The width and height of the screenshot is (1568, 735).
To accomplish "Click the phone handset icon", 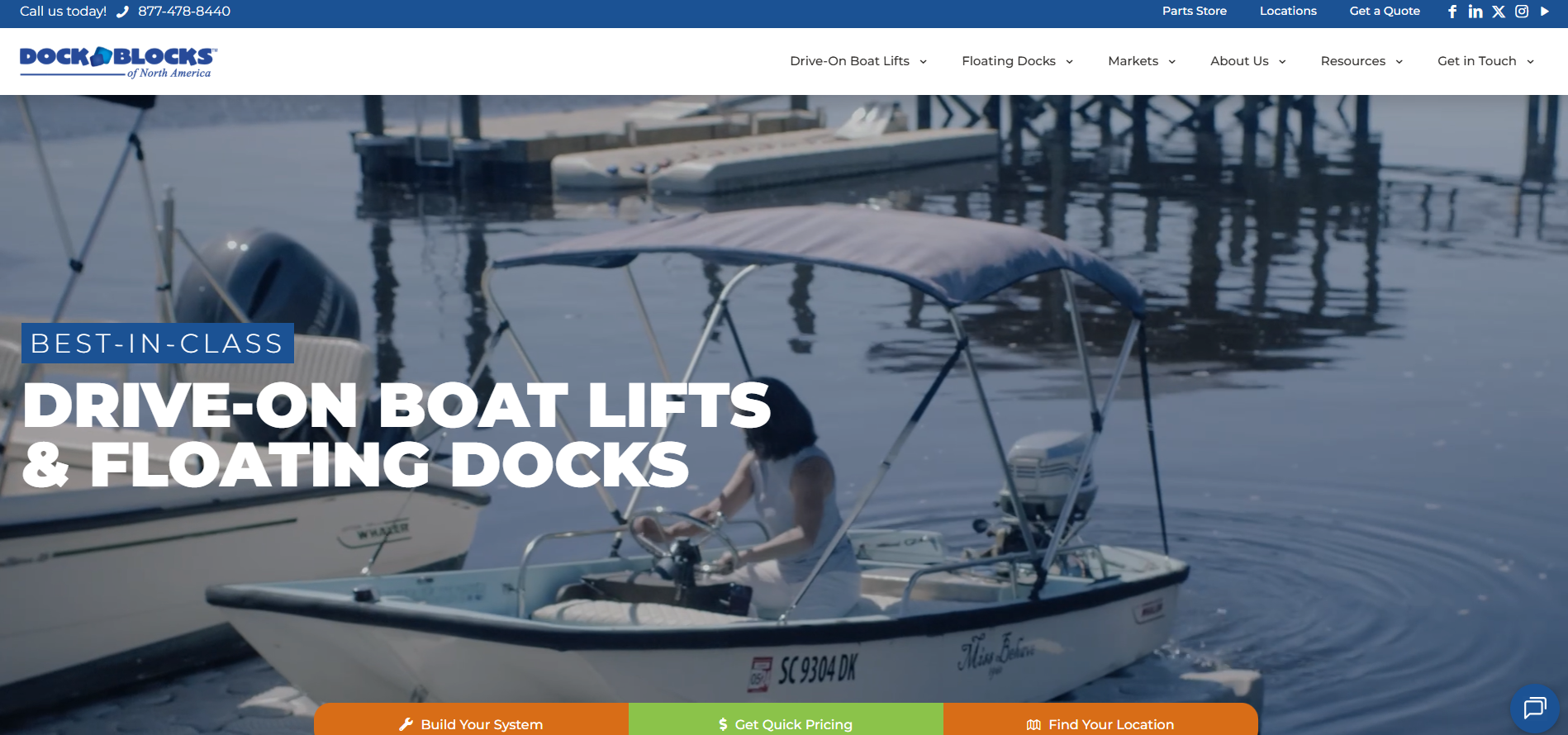I will pyautogui.click(x=122, y=12).
